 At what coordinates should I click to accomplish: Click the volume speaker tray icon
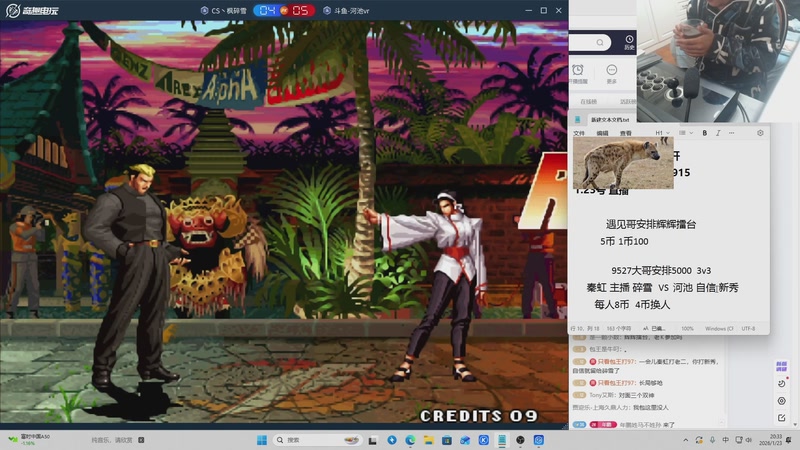[748, 440]
